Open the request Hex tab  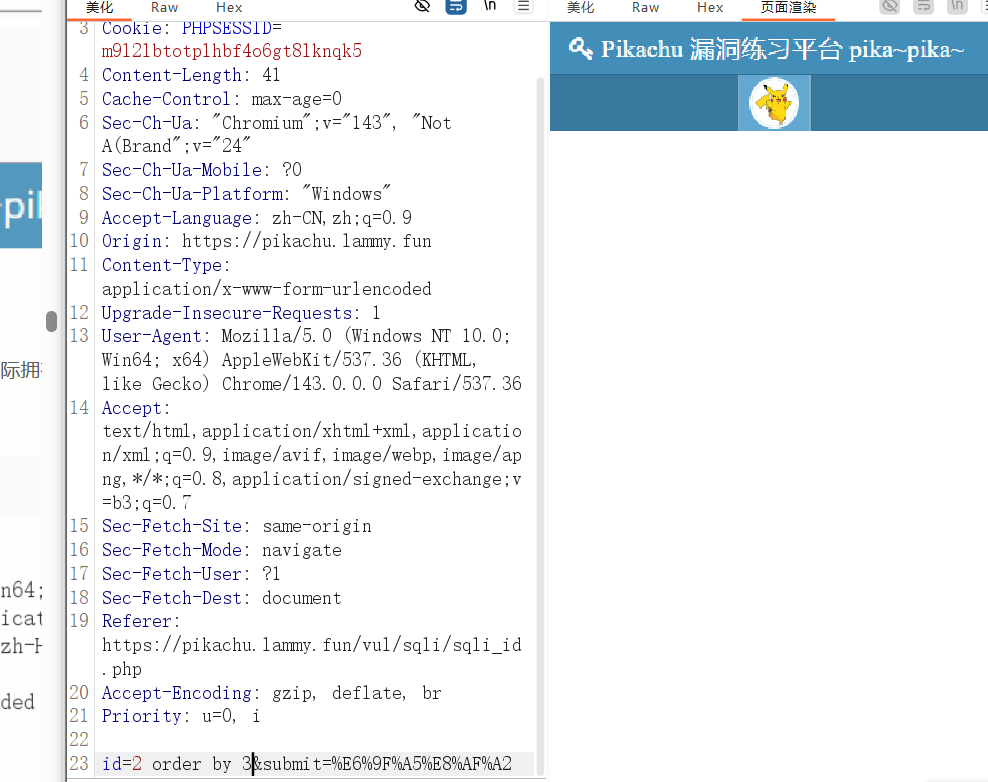229,7
